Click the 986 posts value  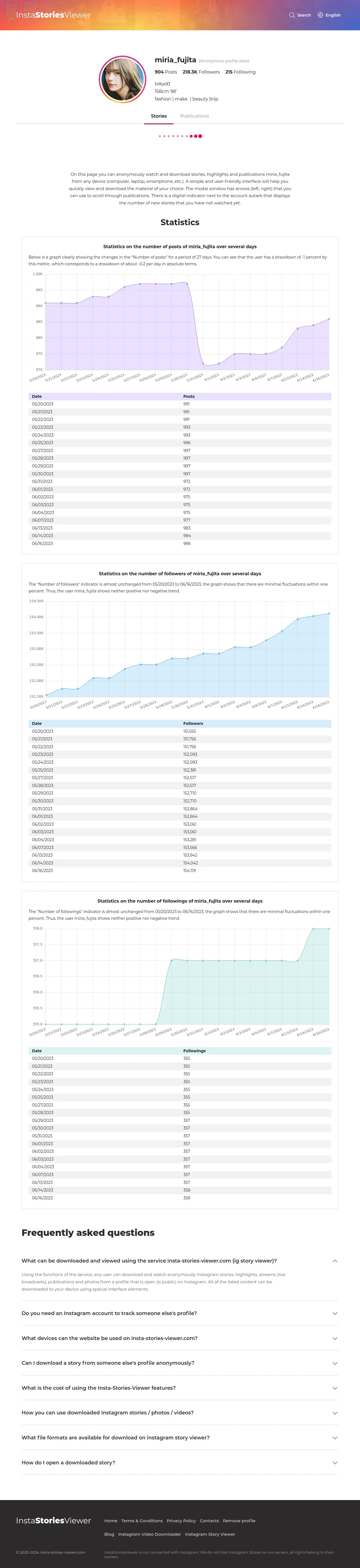tap(187, 544)
